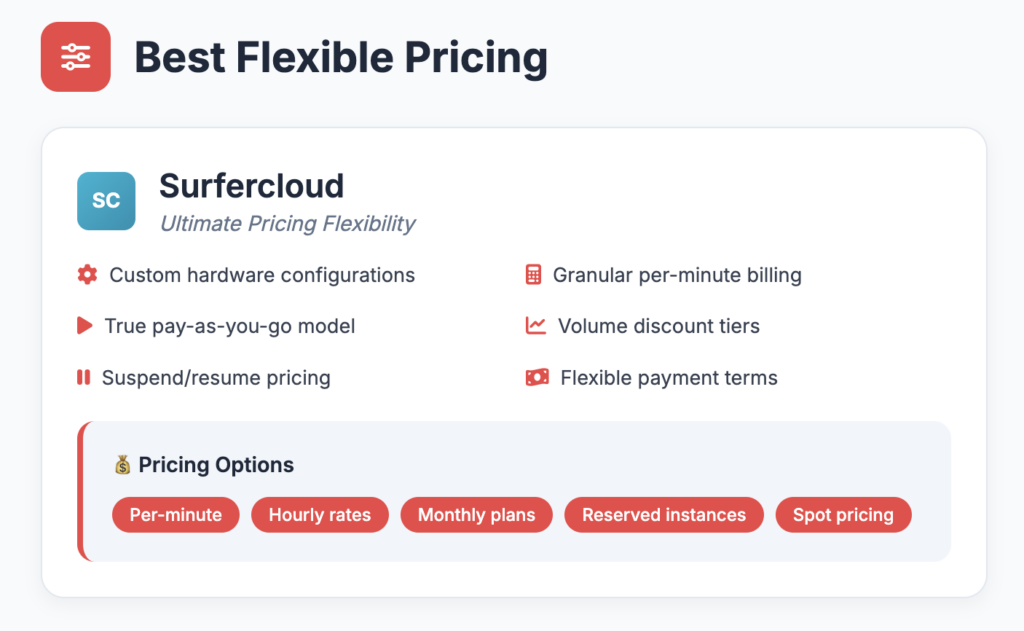
Task: Click the money bag emoji beside Pricing Options
Action: [123, 465]
